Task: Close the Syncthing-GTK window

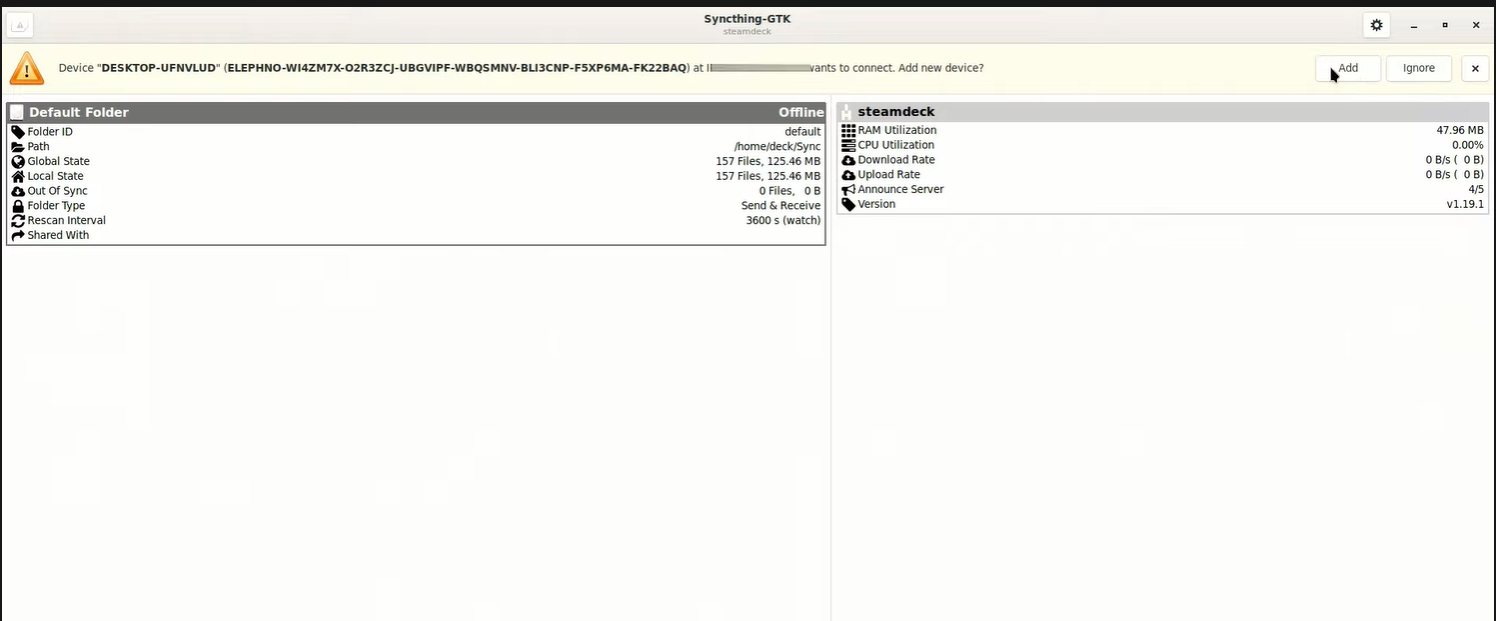Action: 1476,25
